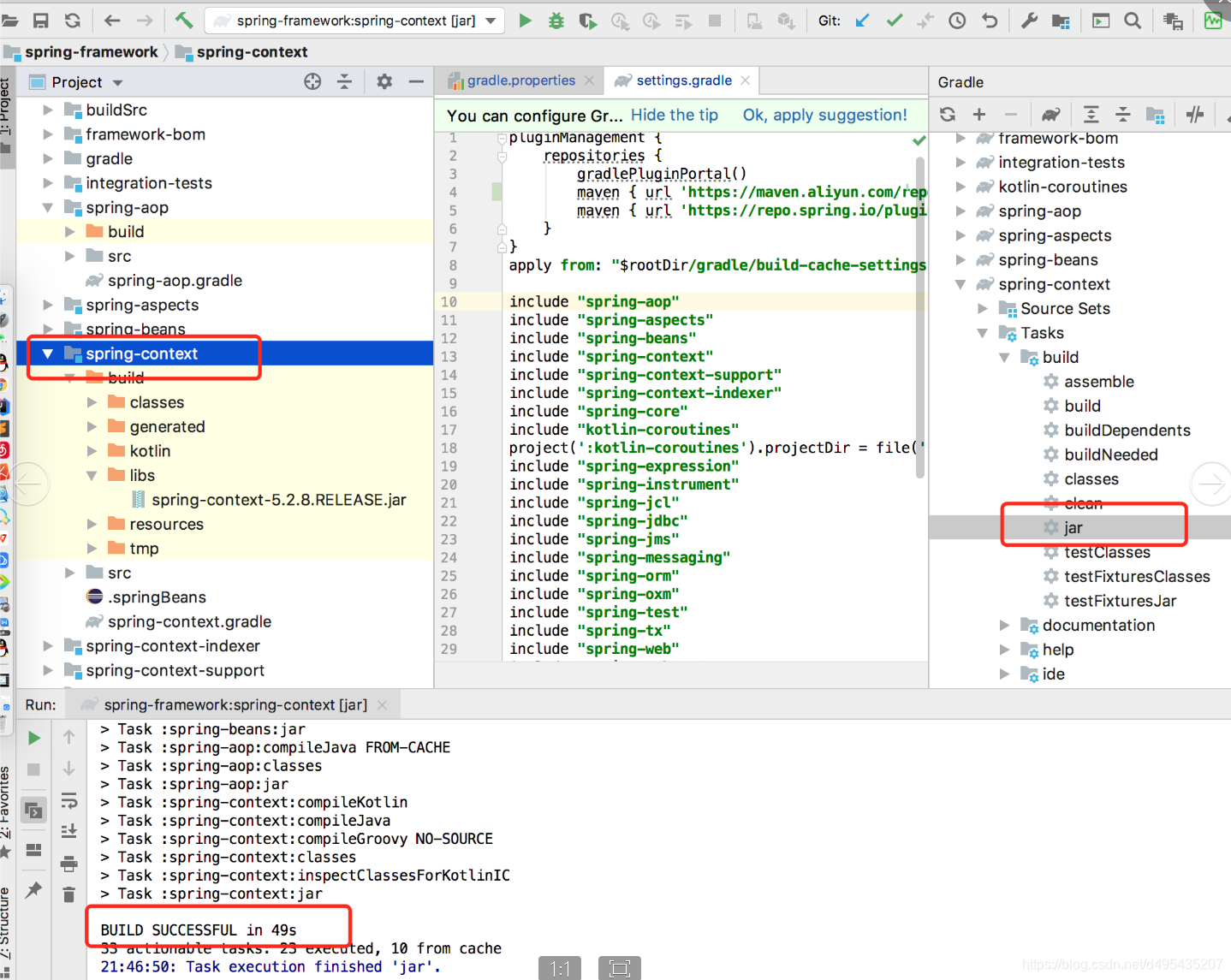Viewport: 1231px width, 980px height.
Task: Collapse spring-context node in Gradle panel
Action: coord(960,285)
